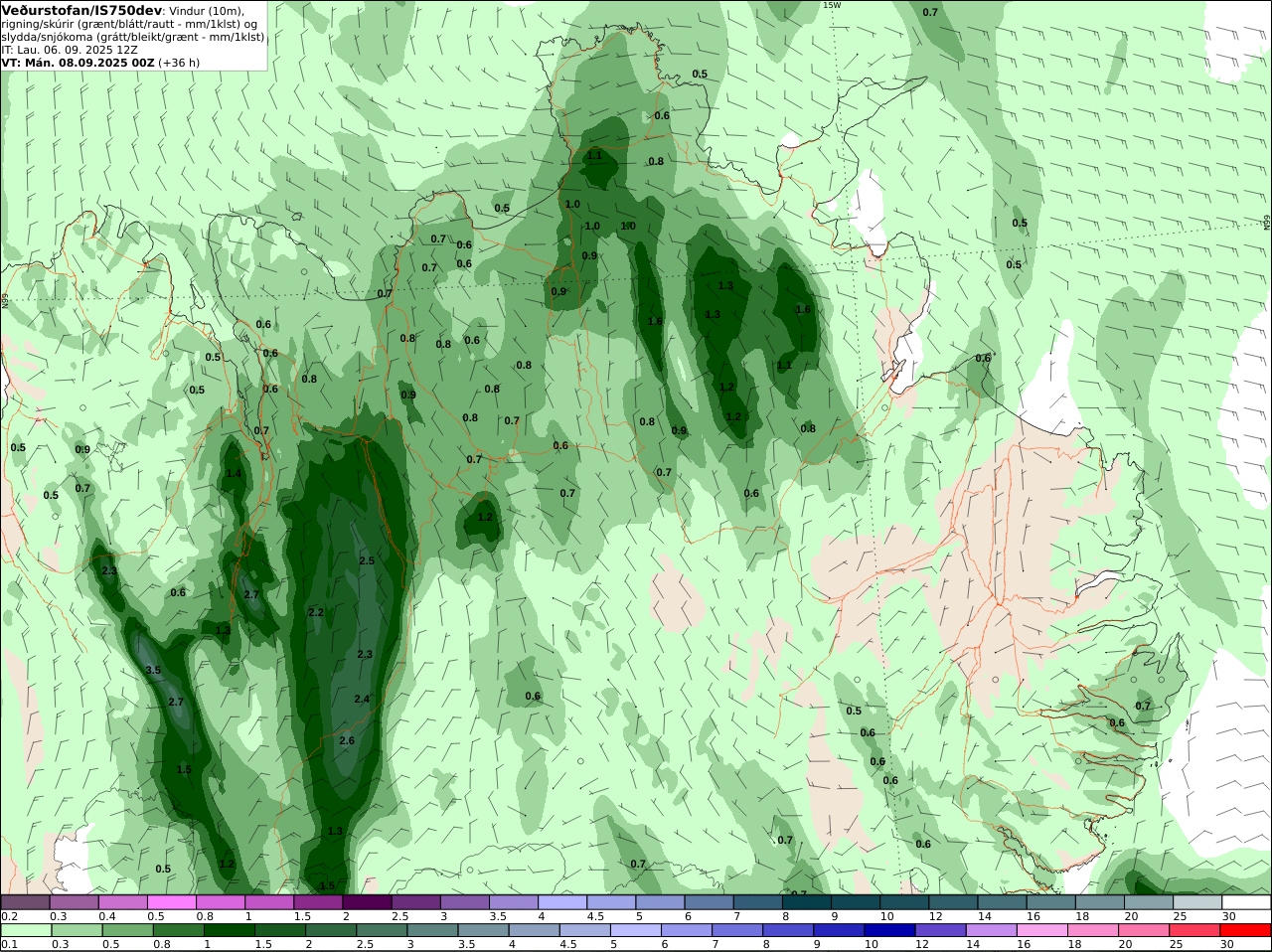This screenshot has height=952, width=1272.
Task: Click the 2.5 precipitation value on the map
Action: (367, 561)
